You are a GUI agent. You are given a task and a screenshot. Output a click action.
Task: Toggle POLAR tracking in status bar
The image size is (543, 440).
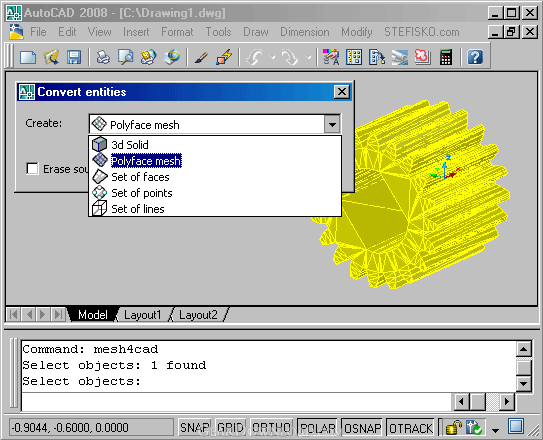[318, 428]
